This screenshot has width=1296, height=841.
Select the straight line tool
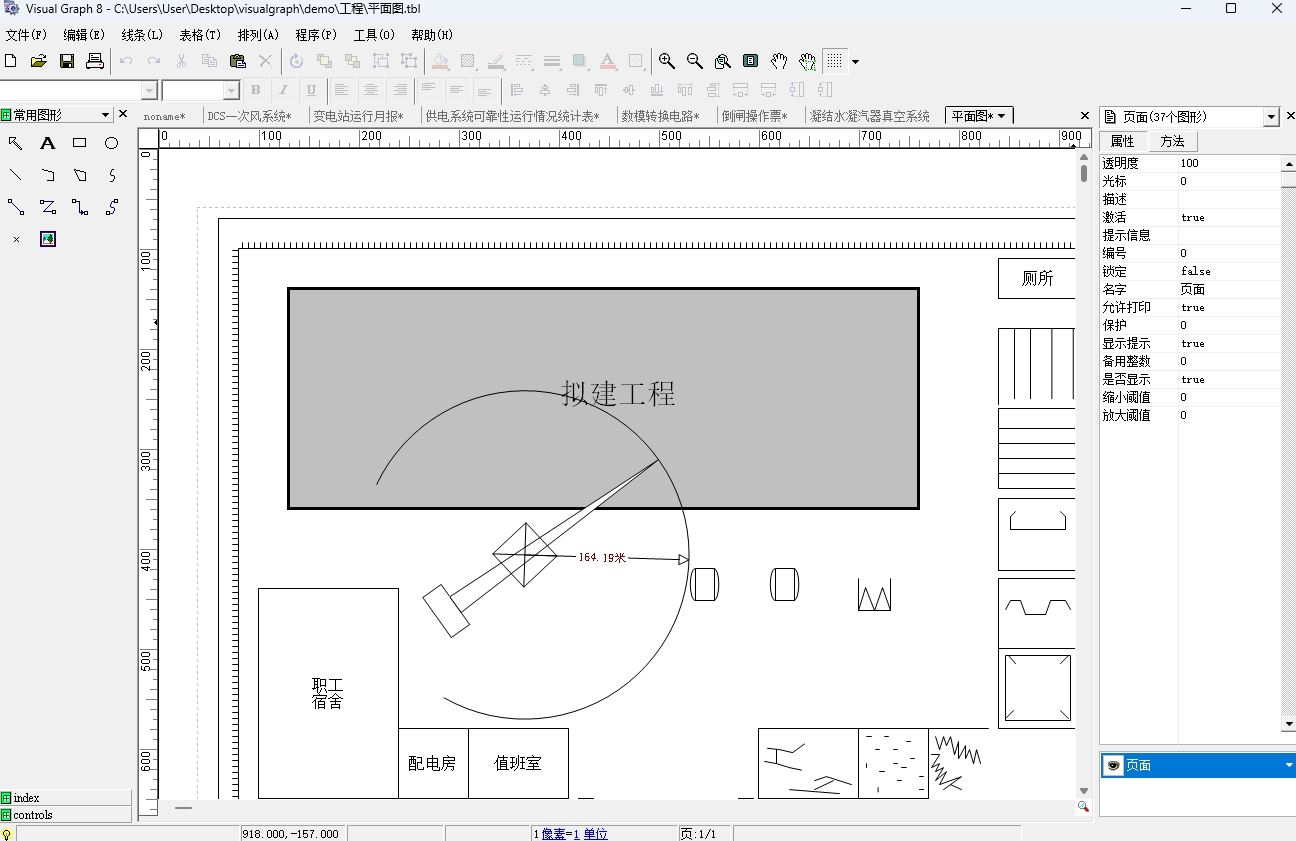(x=16, y=175)
